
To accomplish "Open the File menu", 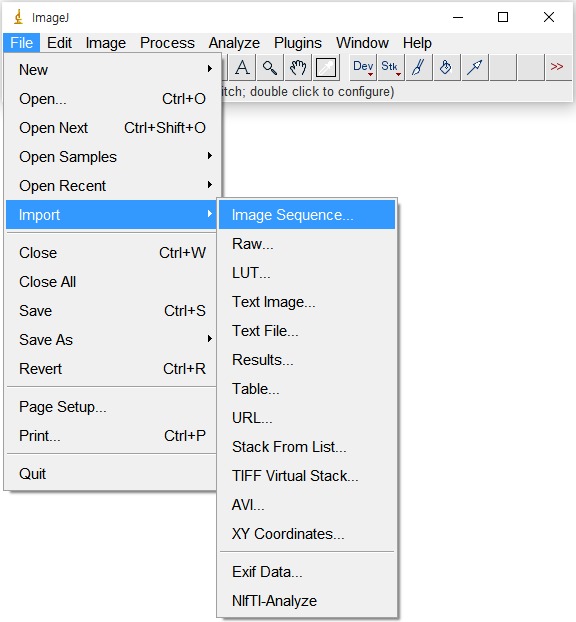I will coord(21,43).
